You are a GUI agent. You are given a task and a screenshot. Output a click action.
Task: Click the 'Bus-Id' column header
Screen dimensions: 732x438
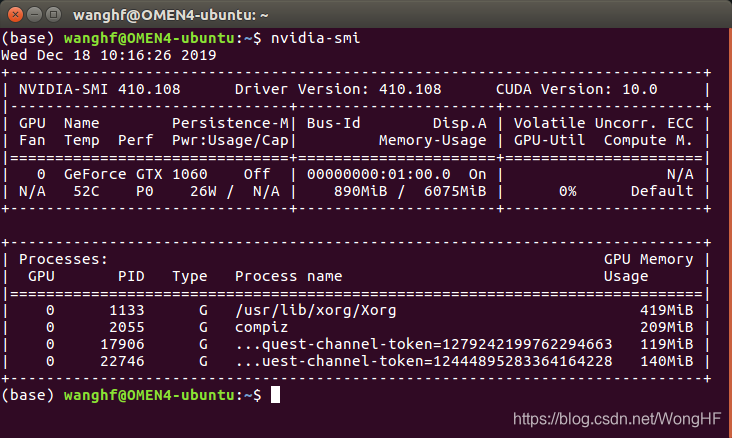333,123
